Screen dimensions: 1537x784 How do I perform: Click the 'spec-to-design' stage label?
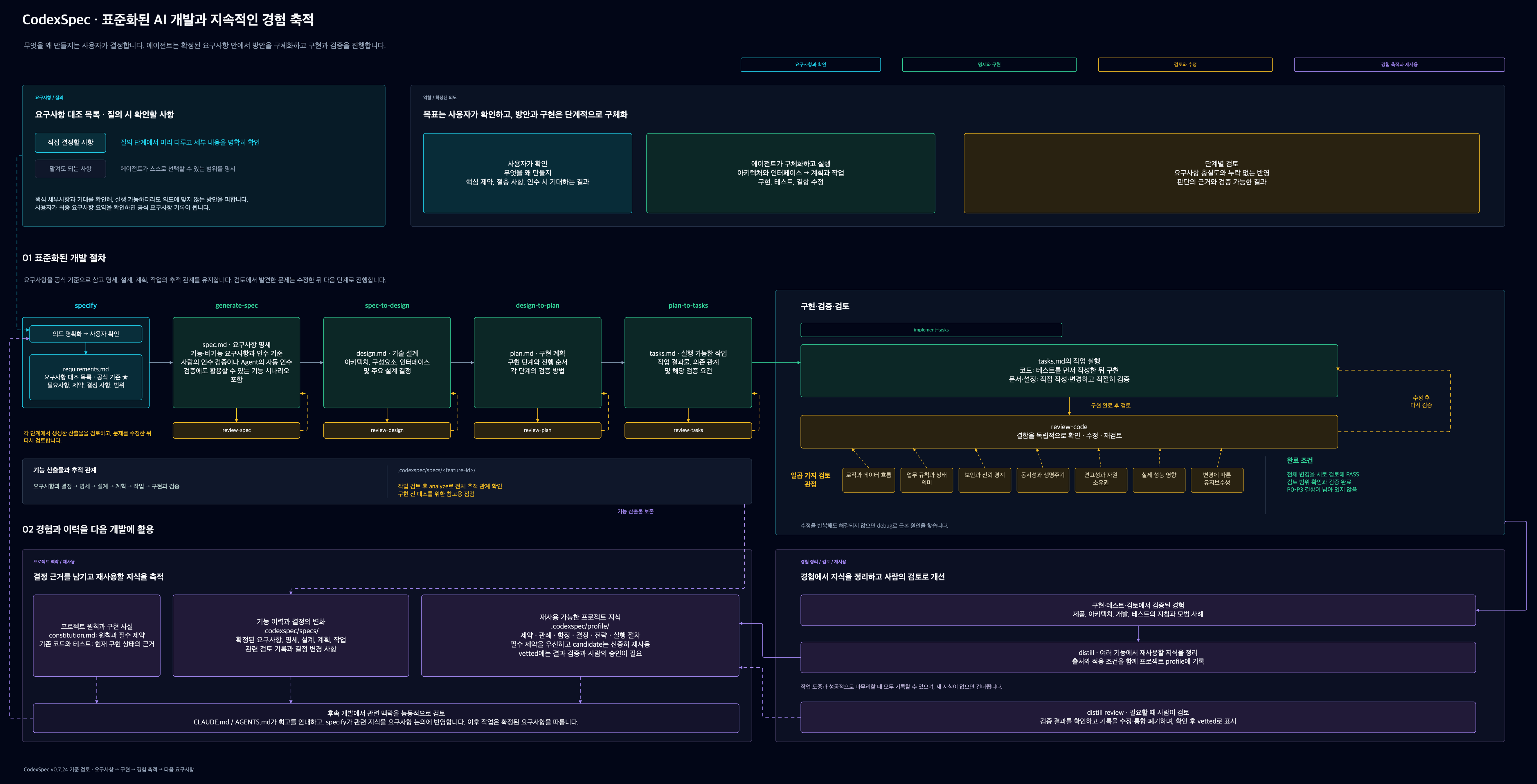387,305
